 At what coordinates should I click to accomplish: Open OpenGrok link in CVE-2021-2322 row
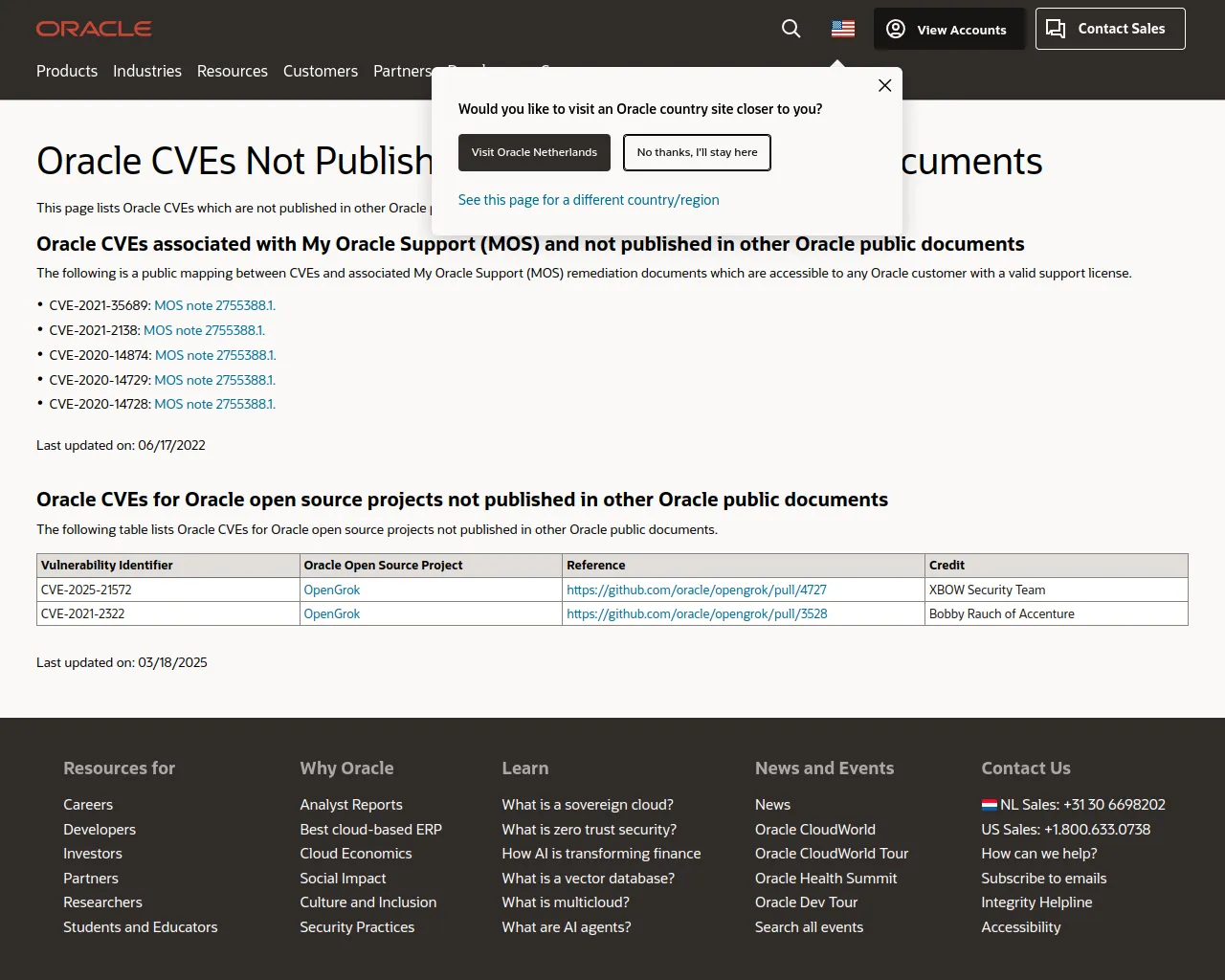(x=332, y=613)
